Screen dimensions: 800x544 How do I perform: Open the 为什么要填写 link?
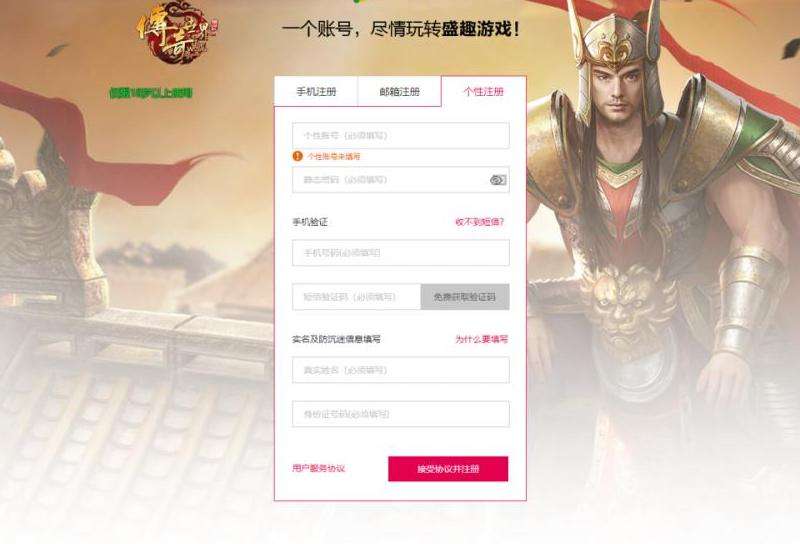click(482, 339)
